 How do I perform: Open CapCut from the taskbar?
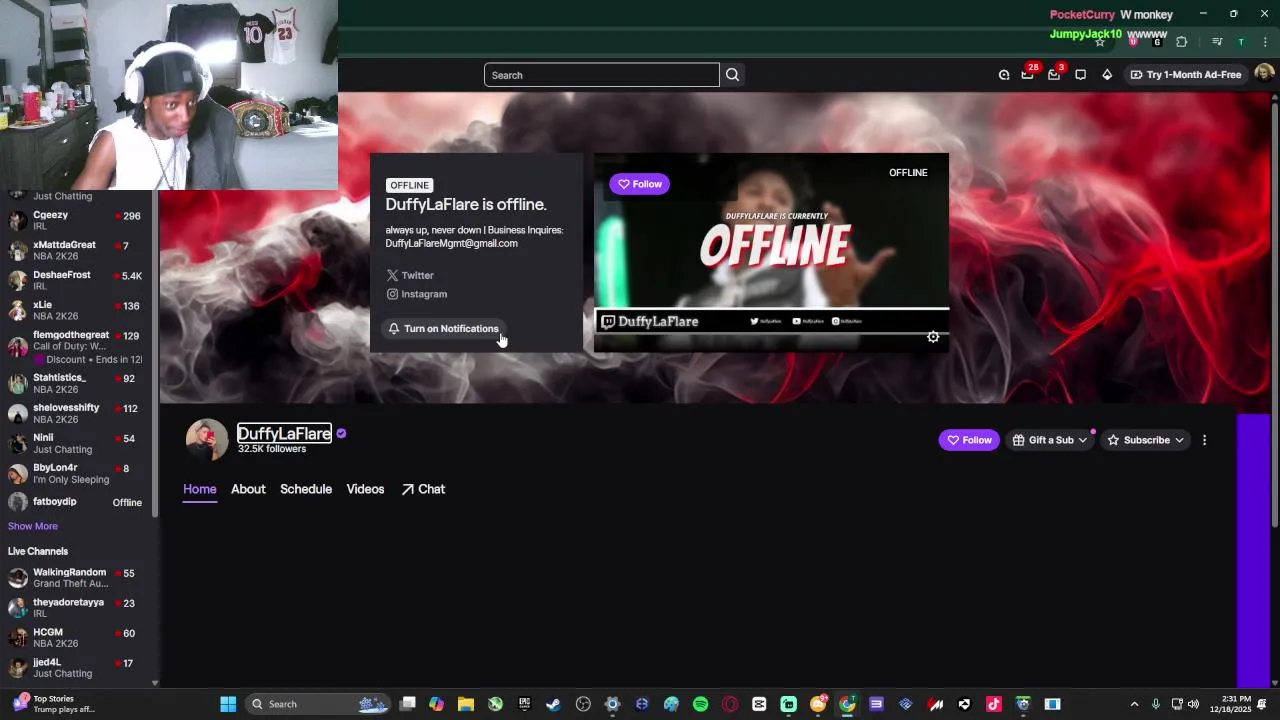click(759, 704)
